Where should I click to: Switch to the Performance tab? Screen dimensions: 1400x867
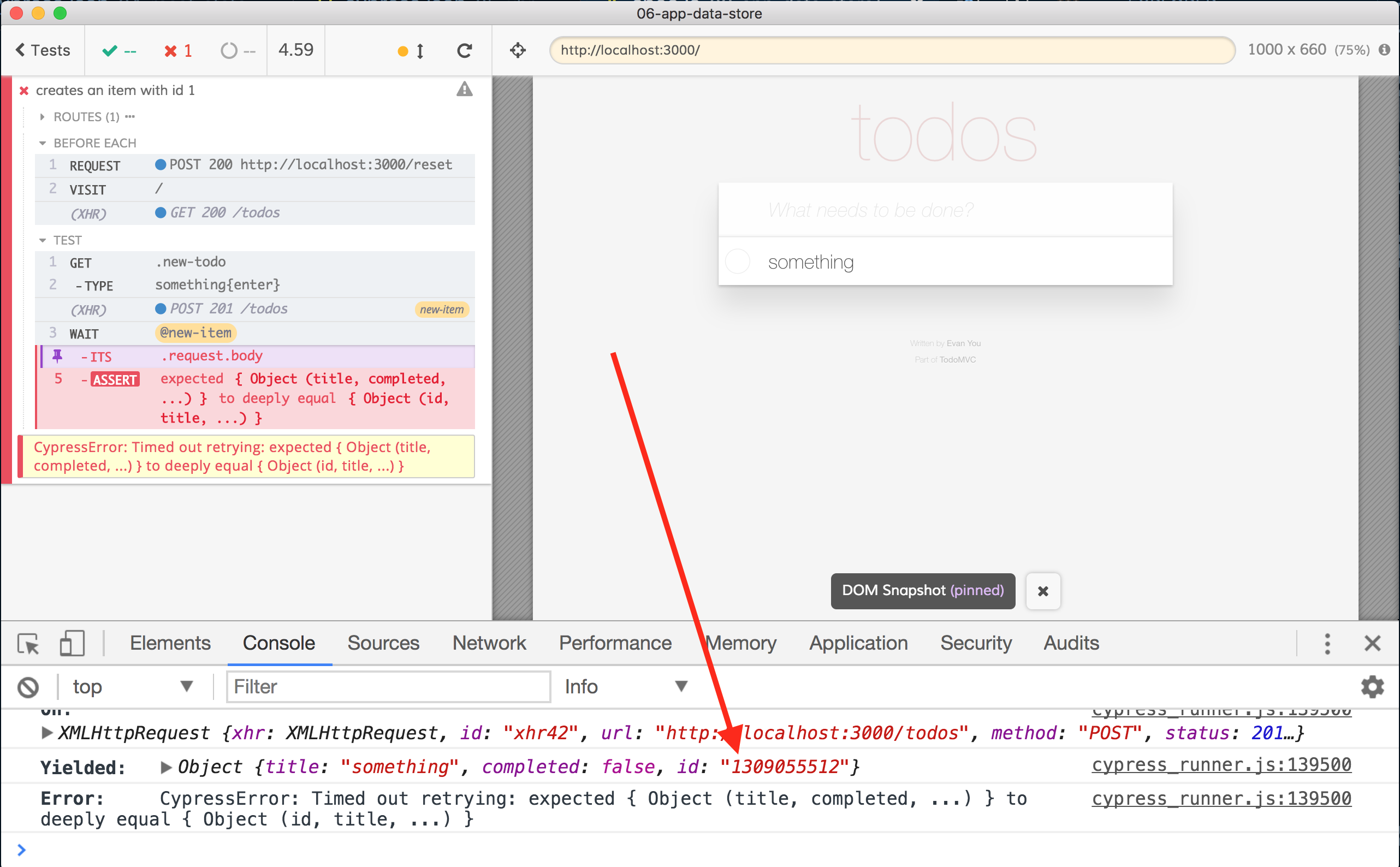[x=615, y=643]
